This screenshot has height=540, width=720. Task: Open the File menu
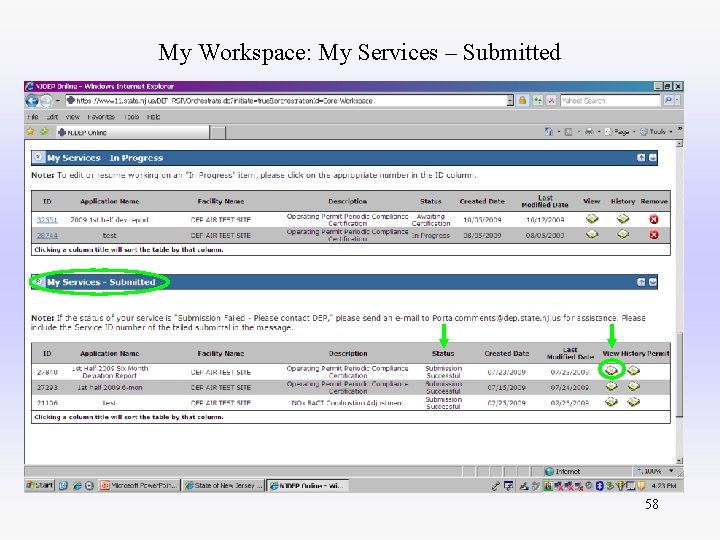[33, 117]
